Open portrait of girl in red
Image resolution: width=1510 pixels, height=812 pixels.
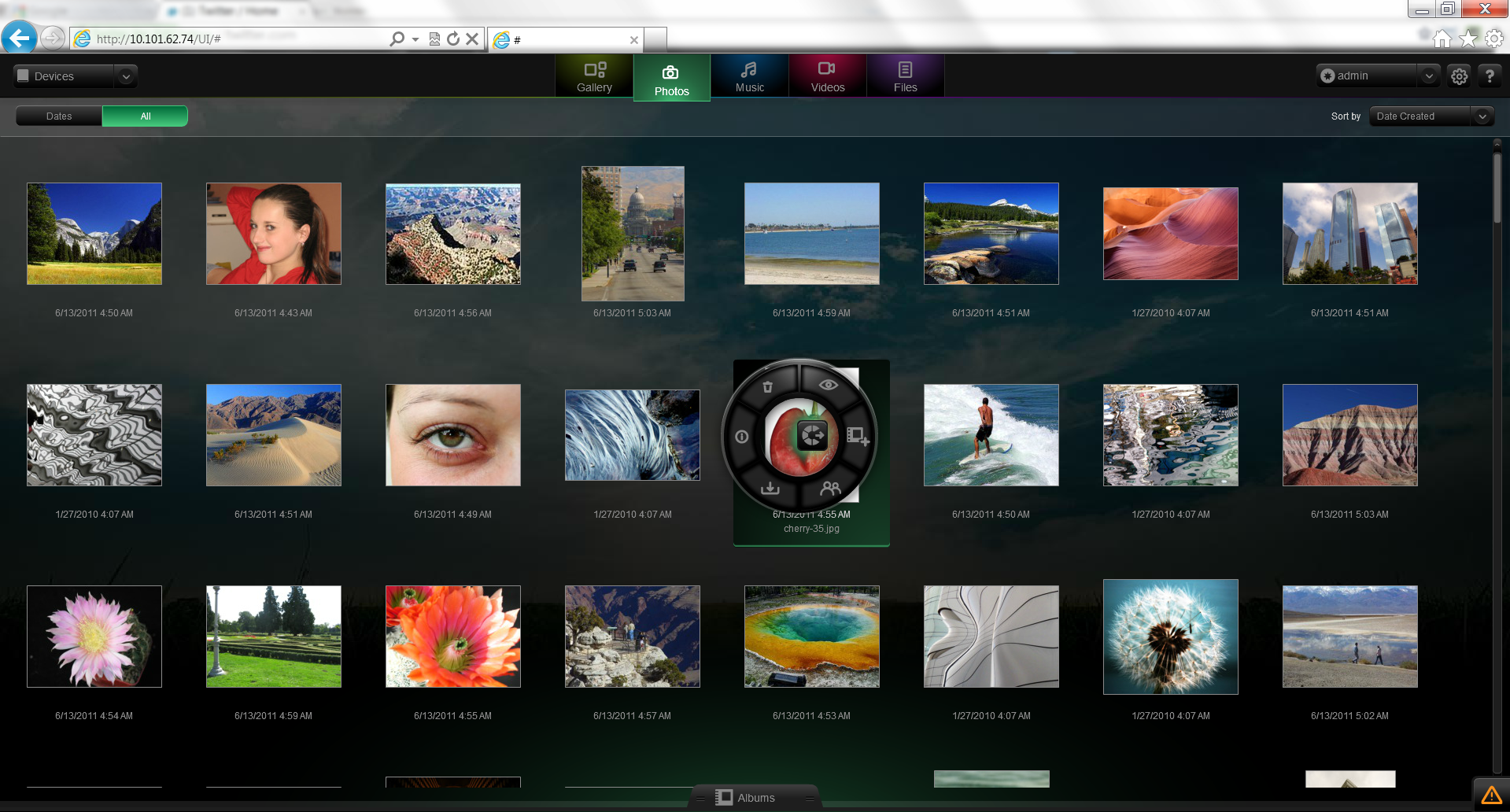pos(274,234)
